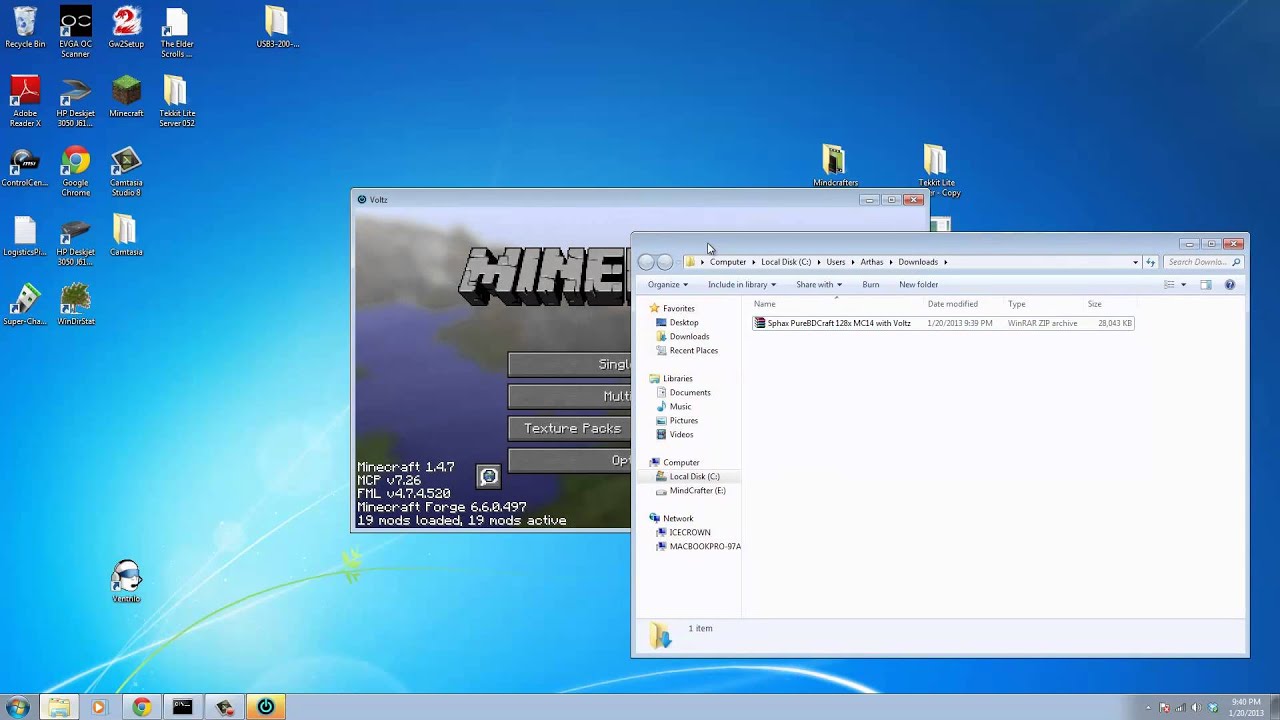Viewport: 1280px width, 720px height.
Task: Launch Google Chrome from desktop icon
Action: 75,171
